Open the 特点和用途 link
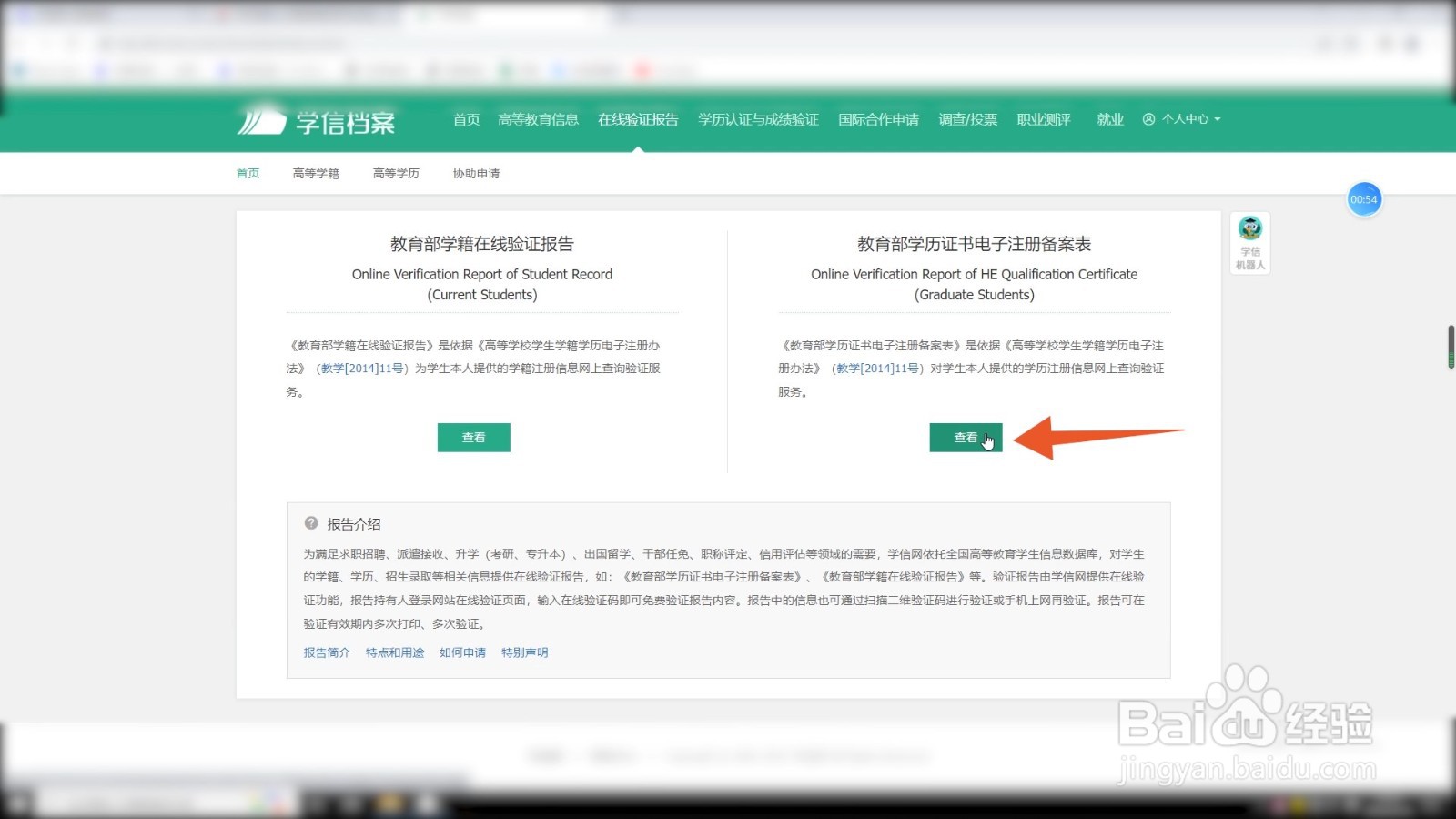The image size is (1456, 819). click(394, 652)
